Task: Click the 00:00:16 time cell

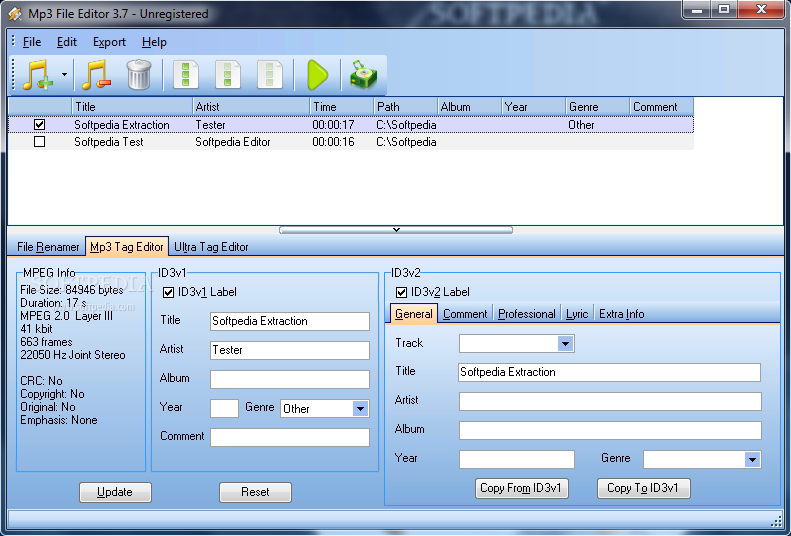Action: (x=333, y=142)
